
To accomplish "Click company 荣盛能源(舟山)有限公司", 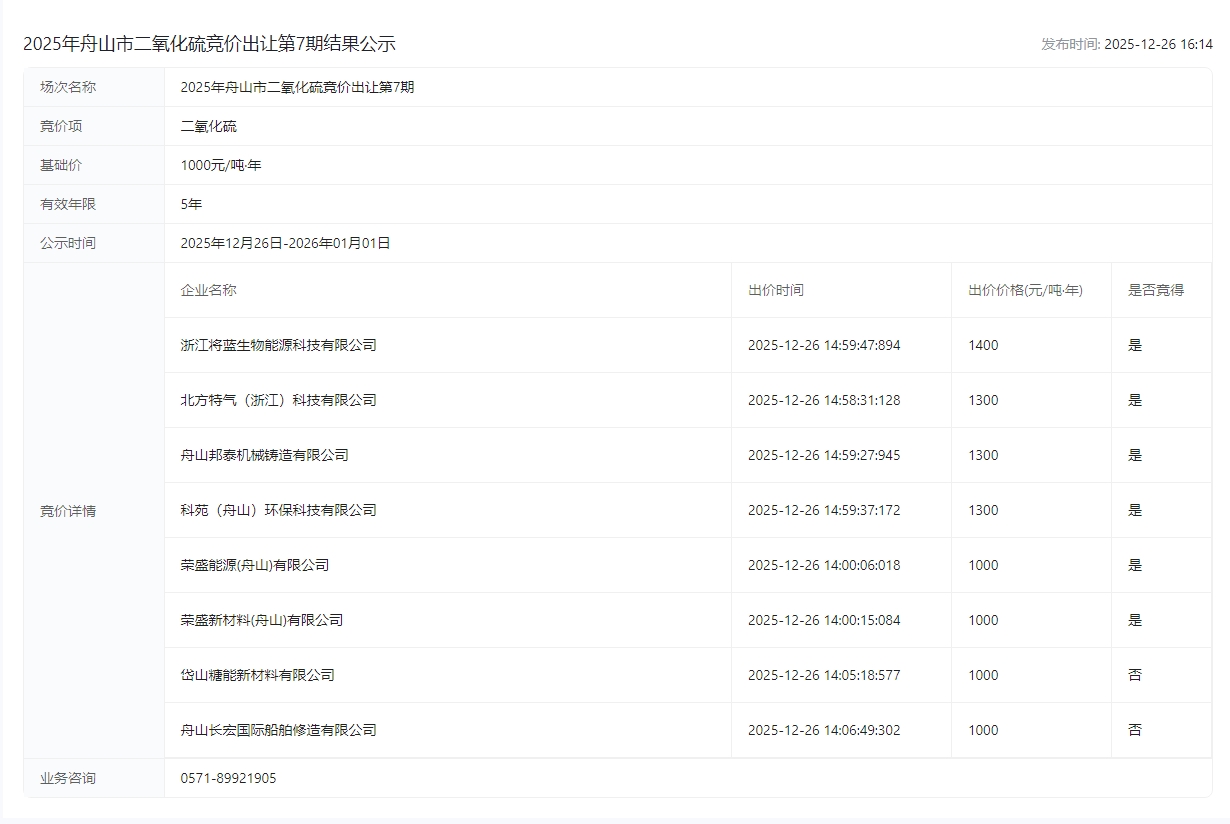I will (x=254, y=565).
